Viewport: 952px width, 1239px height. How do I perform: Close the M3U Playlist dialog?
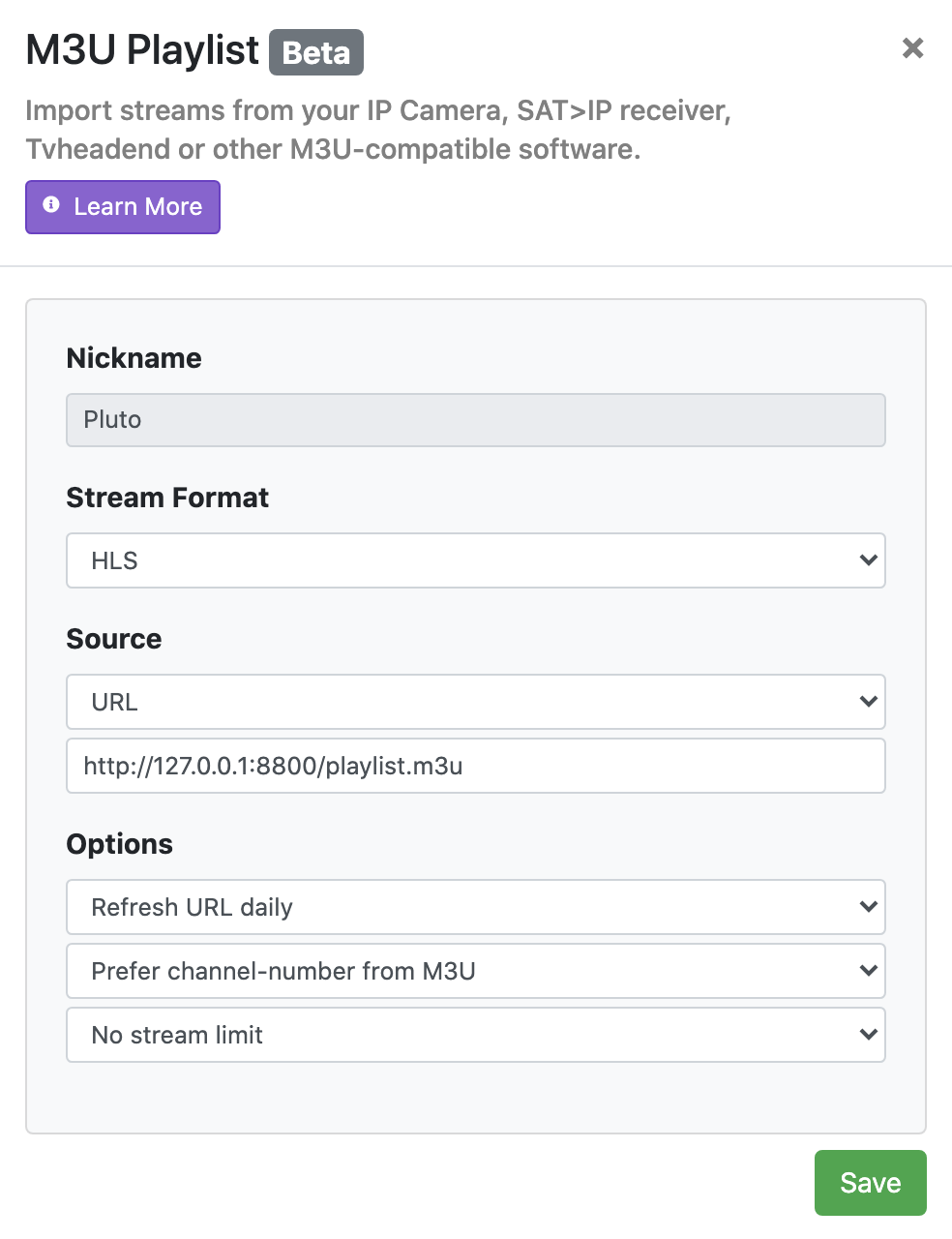(912, 48)
